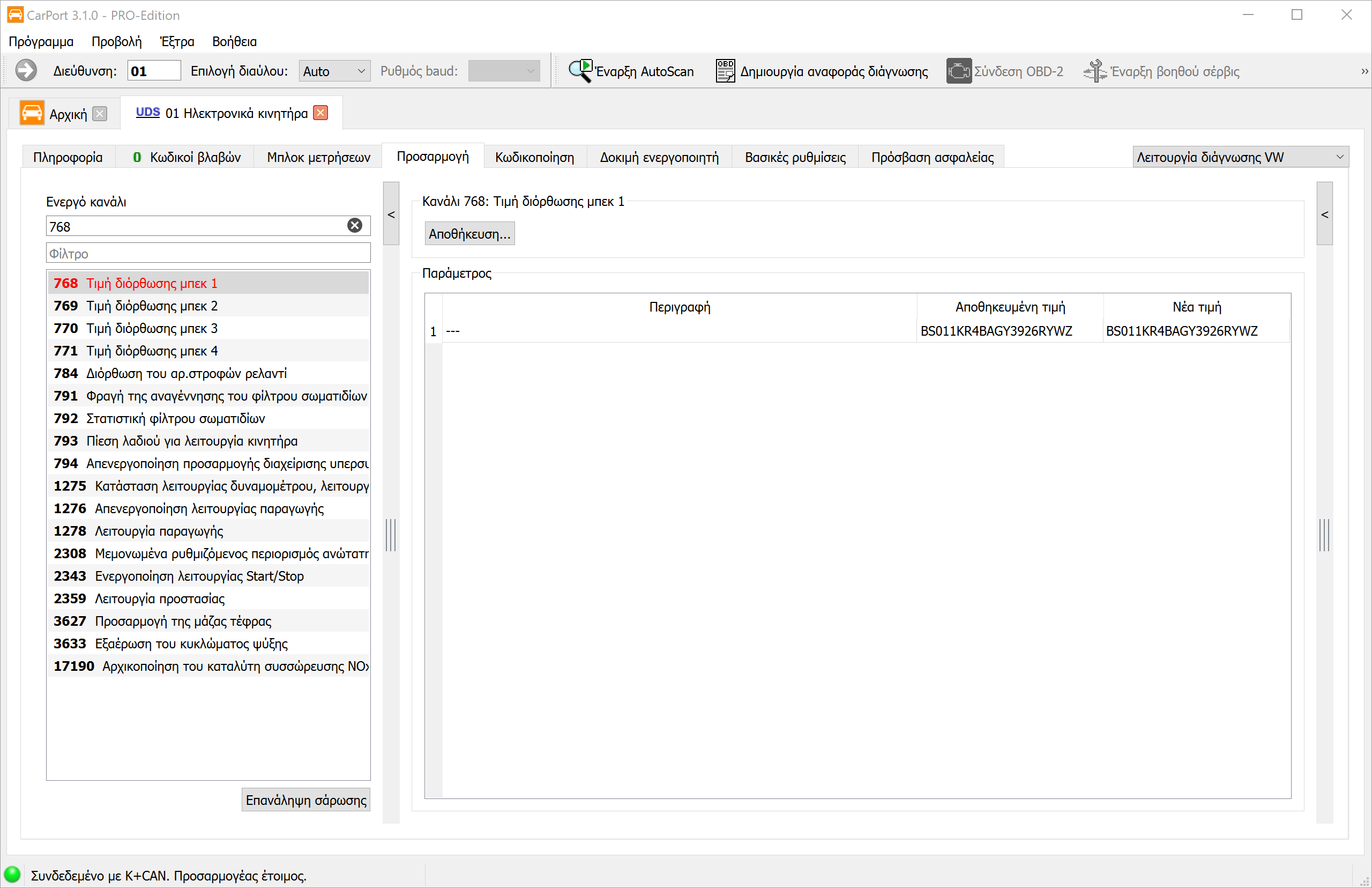Click the diagnosis report creation icon
This screenshot has height=888, width=1372.
(725, 71)
